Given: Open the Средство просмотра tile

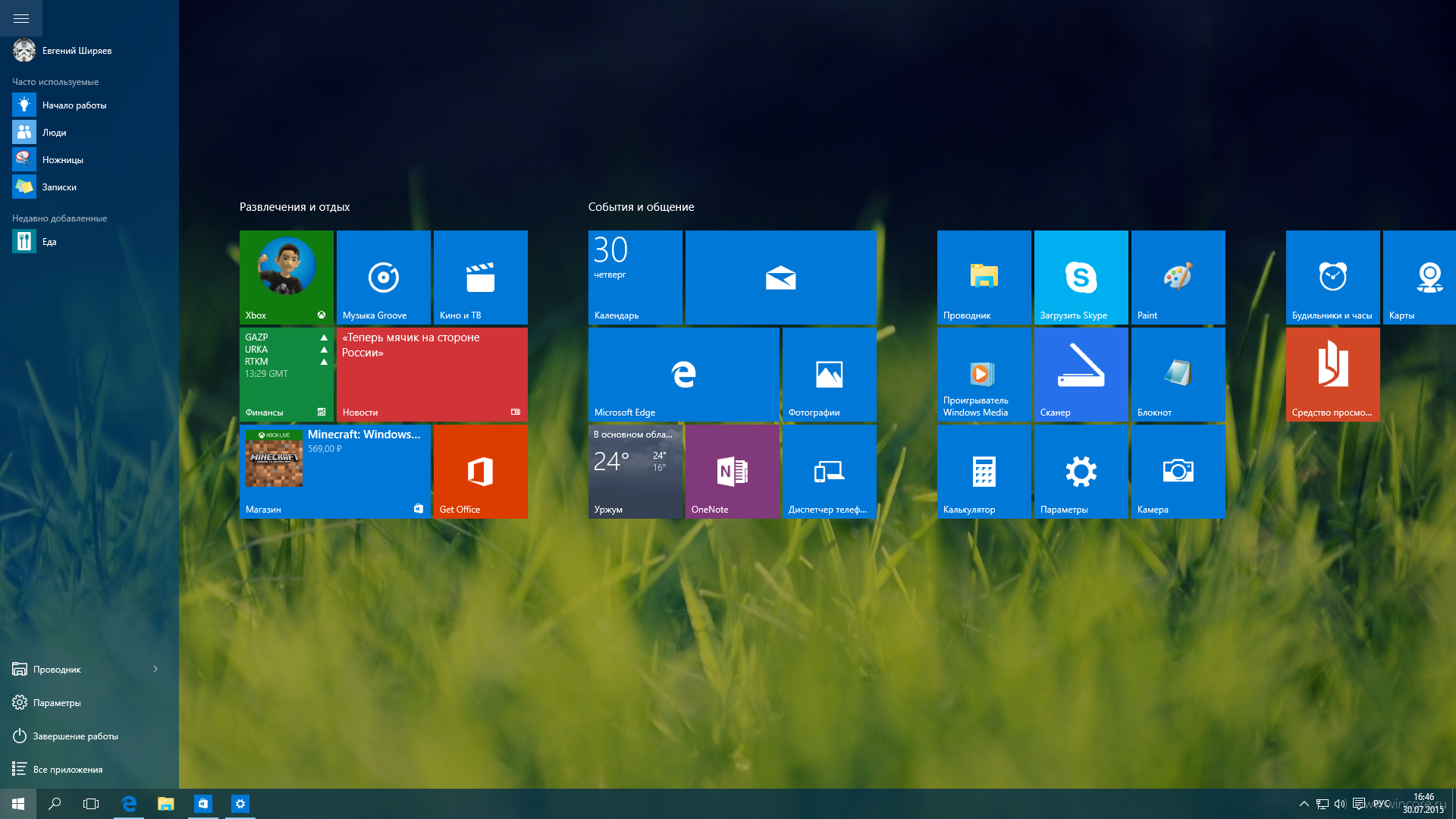Looking at the screenshot, I should coord(1333,375).
